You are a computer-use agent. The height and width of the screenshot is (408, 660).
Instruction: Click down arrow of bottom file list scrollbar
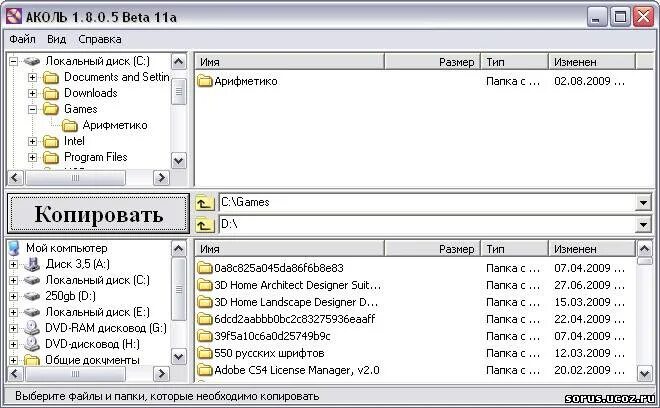click(x=645, y=373)
